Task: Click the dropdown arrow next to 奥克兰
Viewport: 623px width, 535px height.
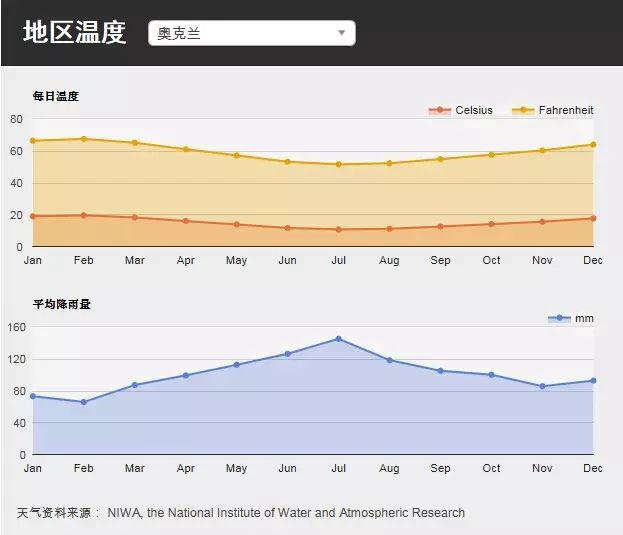Action: click(x=341, y=33)
